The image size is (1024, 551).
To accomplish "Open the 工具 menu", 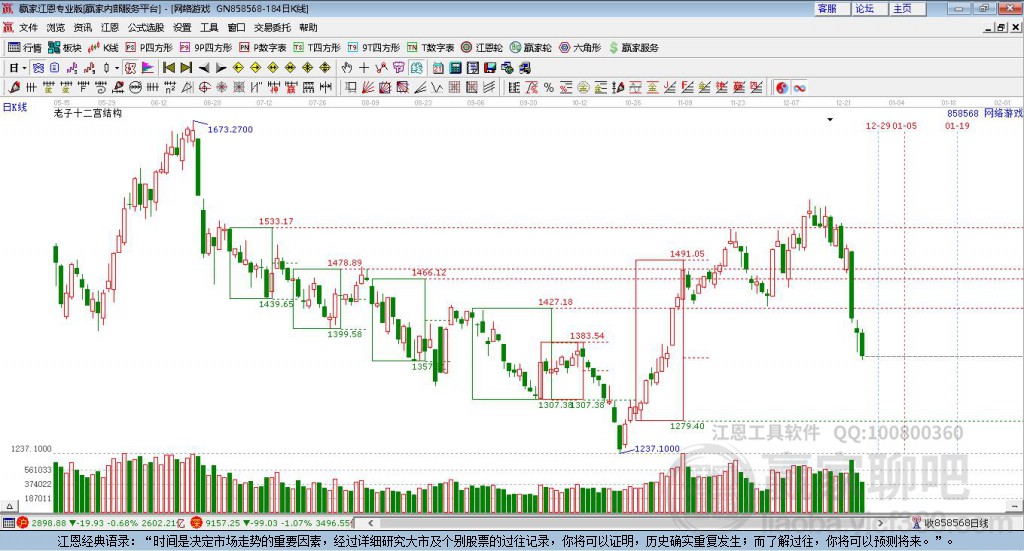I will click(x=209, y=27).
